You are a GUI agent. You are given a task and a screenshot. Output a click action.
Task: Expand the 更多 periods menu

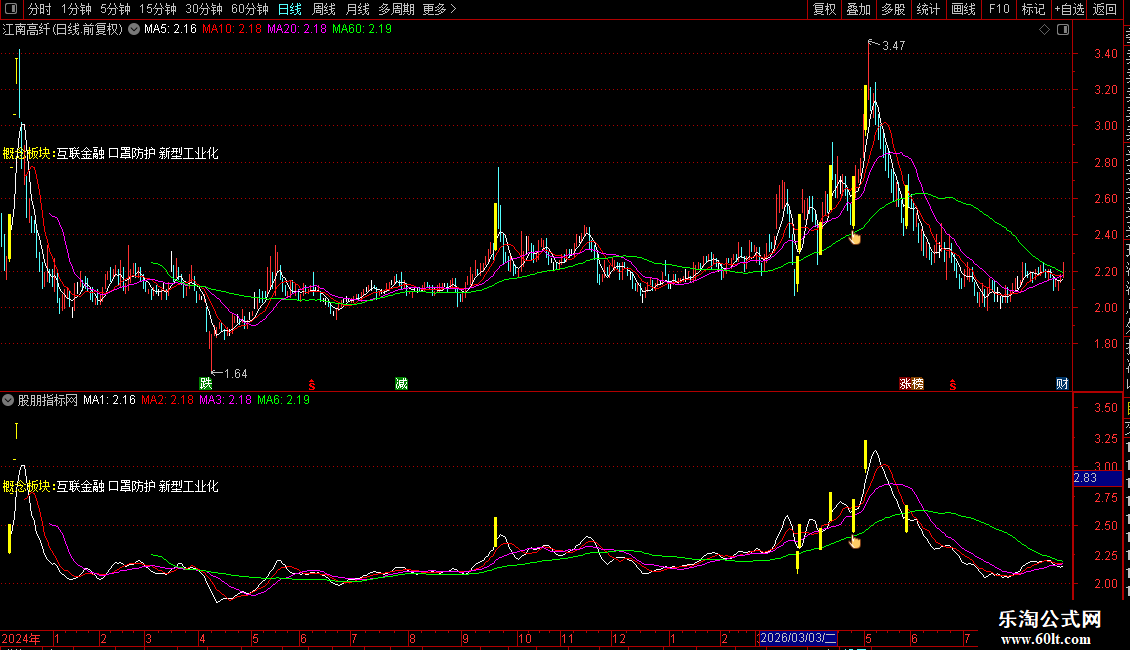point(440,9)
